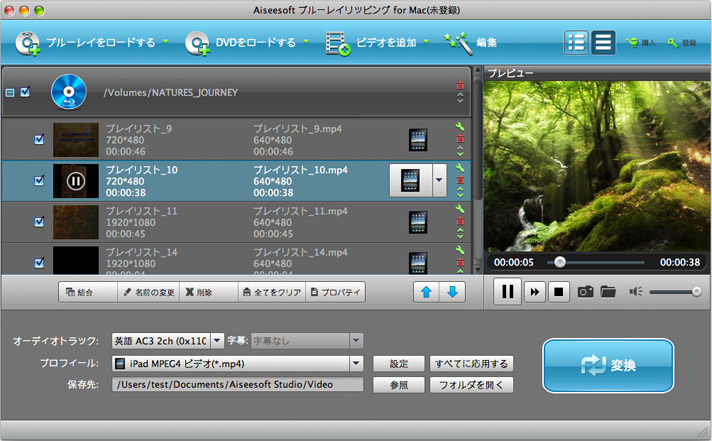Select the プレイリスト_11.mp4 output name
This screenshot has height=441, width=712.
[x=301, y=211]
